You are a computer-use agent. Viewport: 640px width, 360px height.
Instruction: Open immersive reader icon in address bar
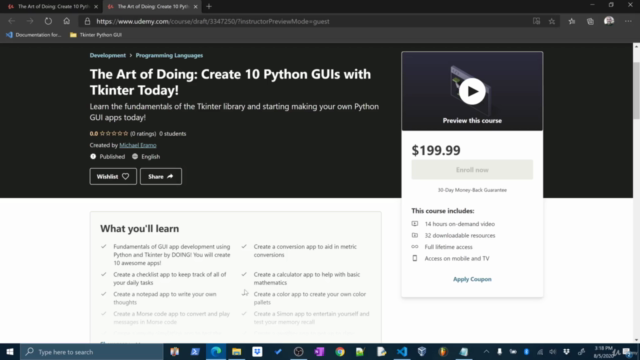536,21
